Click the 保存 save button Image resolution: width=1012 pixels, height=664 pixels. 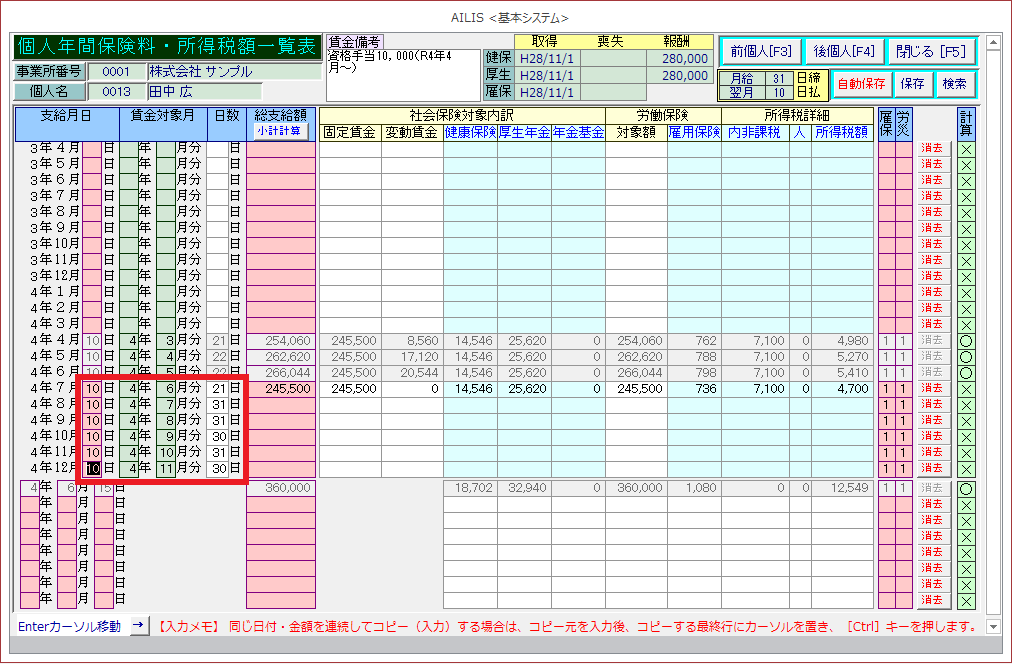(912, 84)
